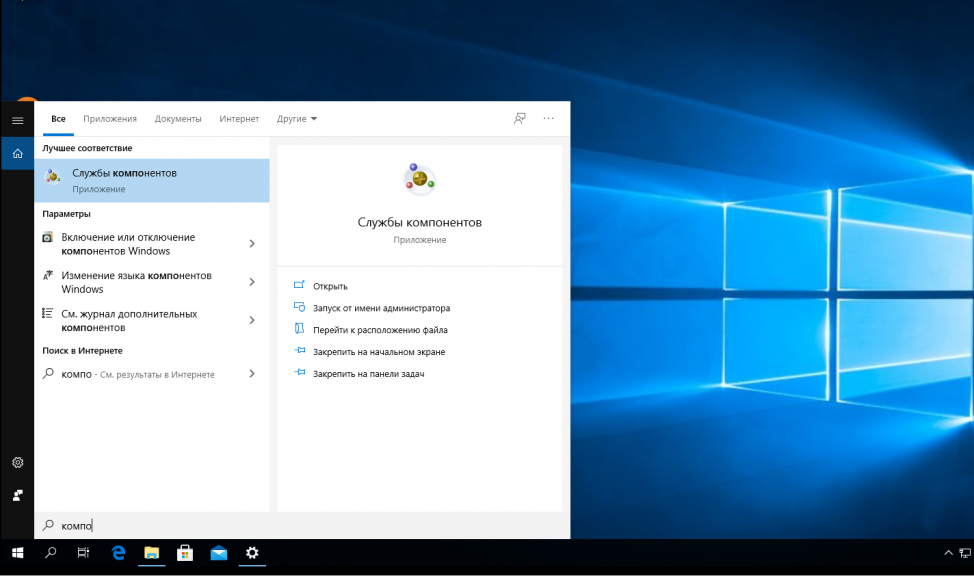Screen dimensions: 974x576
Task: Open Microsoft Edge from the taskbar
Action: tap(118, 552)
